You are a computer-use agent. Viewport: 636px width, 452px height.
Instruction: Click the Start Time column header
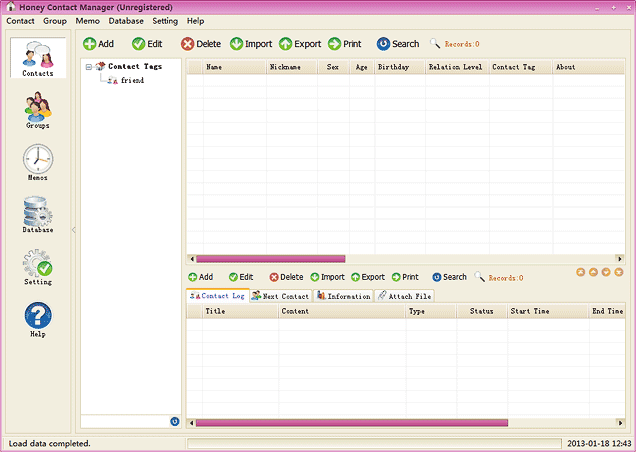[548, 311]
